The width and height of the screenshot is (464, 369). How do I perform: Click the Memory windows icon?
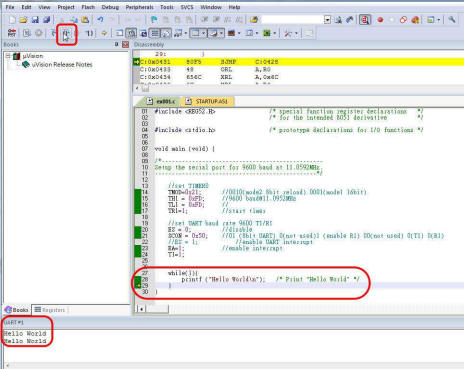pyautogui.click(x=196, y=33)
